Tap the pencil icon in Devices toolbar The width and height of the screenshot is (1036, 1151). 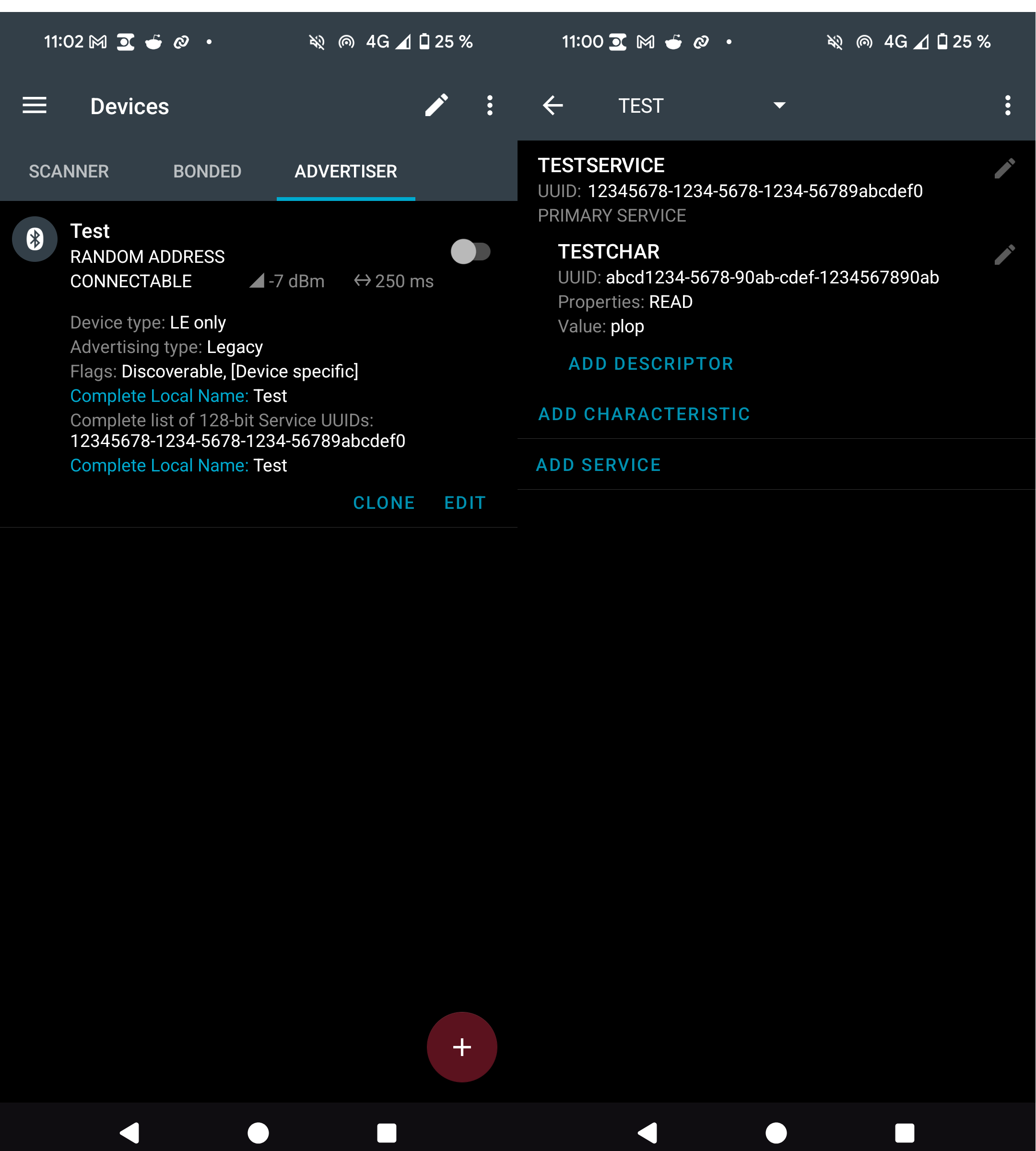[436, 106]
